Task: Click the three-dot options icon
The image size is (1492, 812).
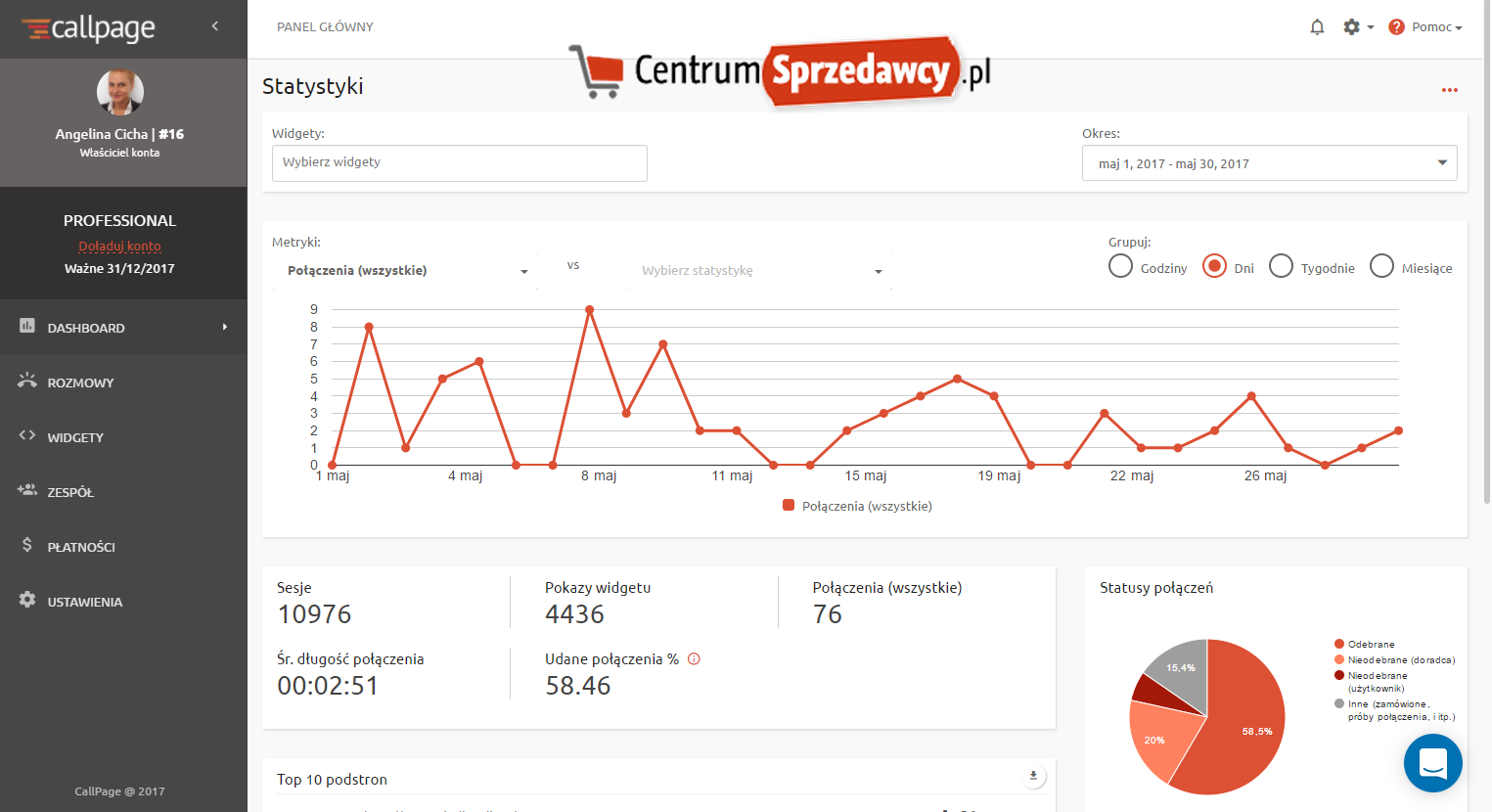Action: 1449,90
